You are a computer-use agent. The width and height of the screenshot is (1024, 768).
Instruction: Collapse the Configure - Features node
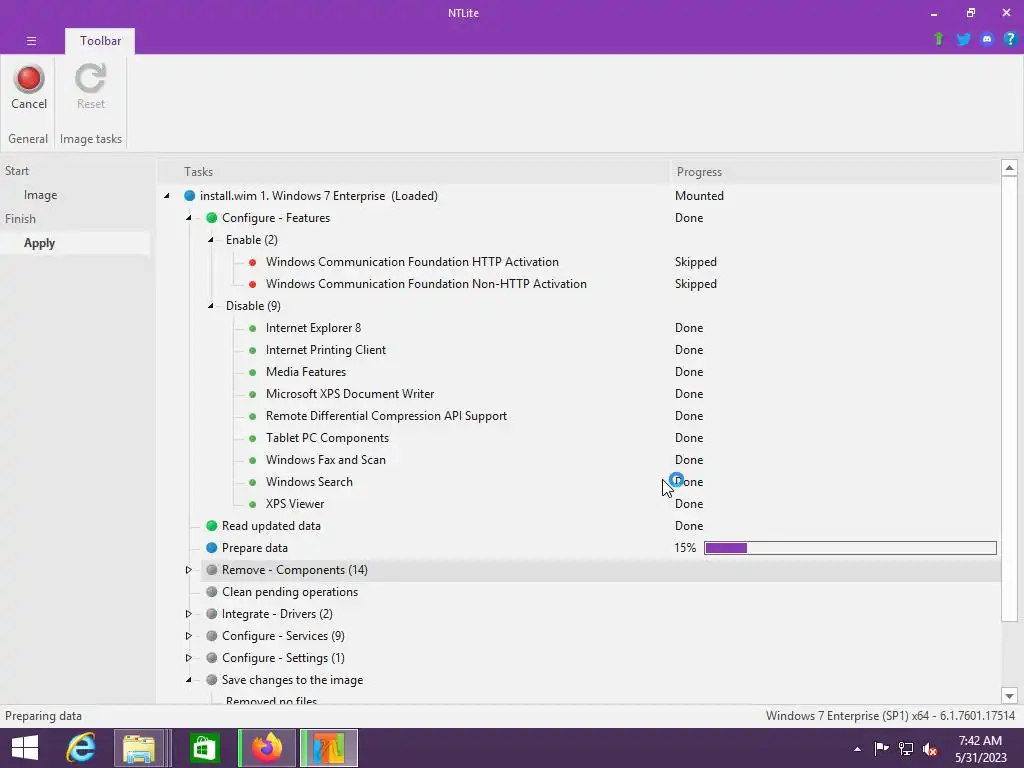[189, 218]
